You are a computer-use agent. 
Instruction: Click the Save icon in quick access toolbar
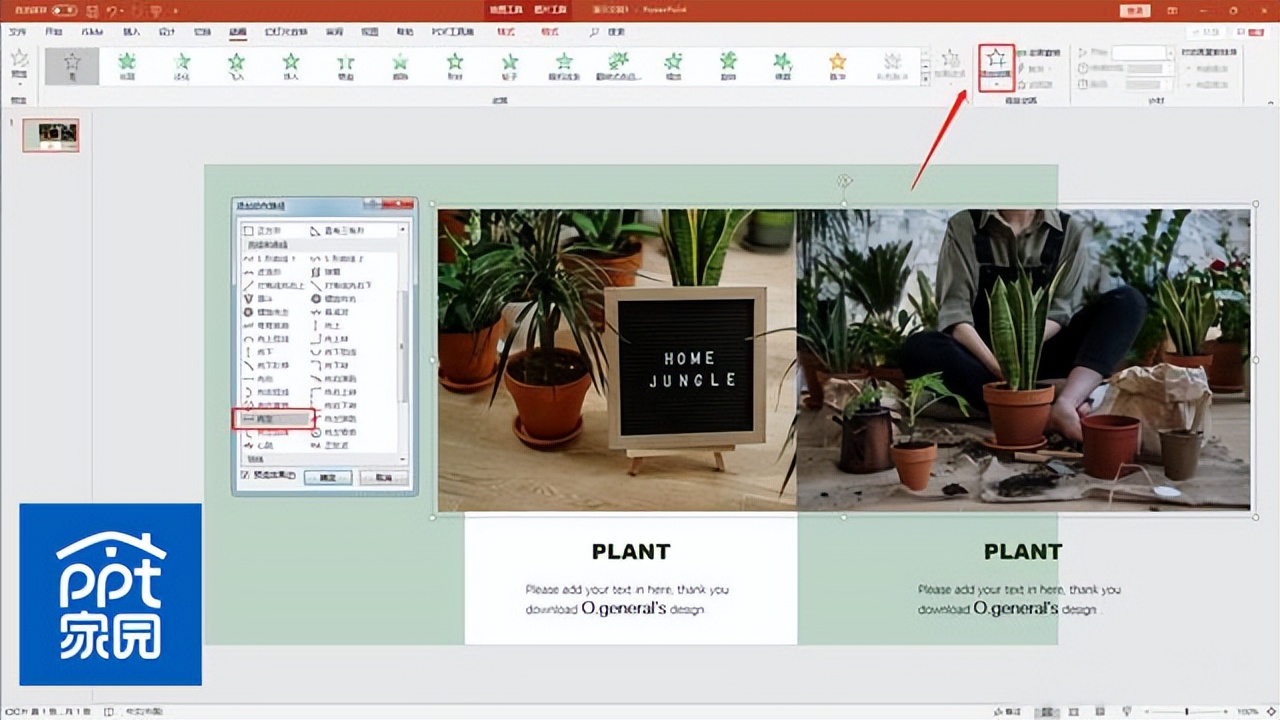click(92, 10)
